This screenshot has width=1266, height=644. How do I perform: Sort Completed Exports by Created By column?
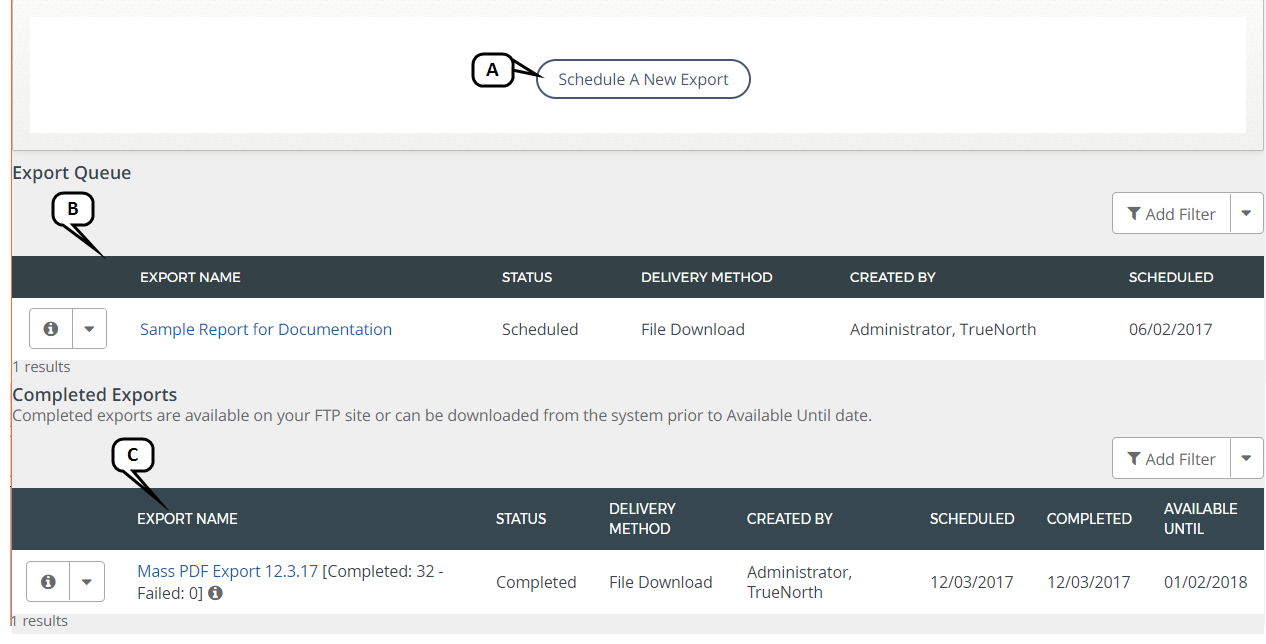789,519
